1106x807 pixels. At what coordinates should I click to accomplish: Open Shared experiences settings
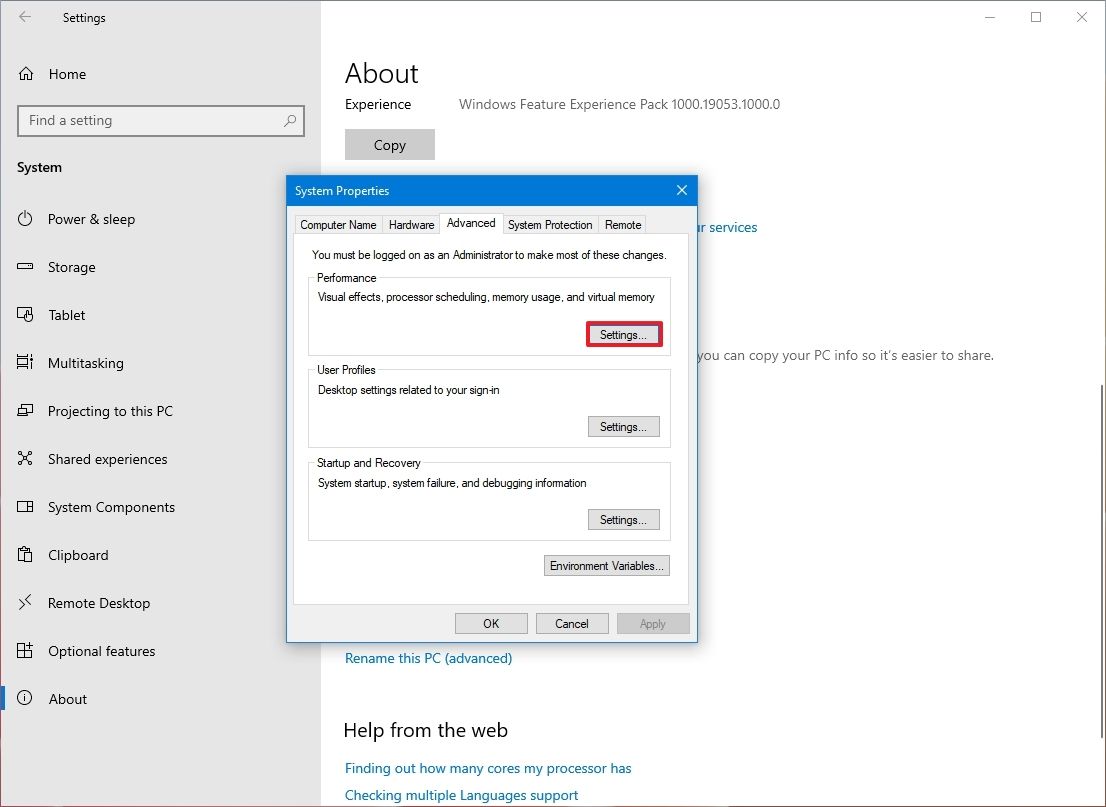(107, 459)
